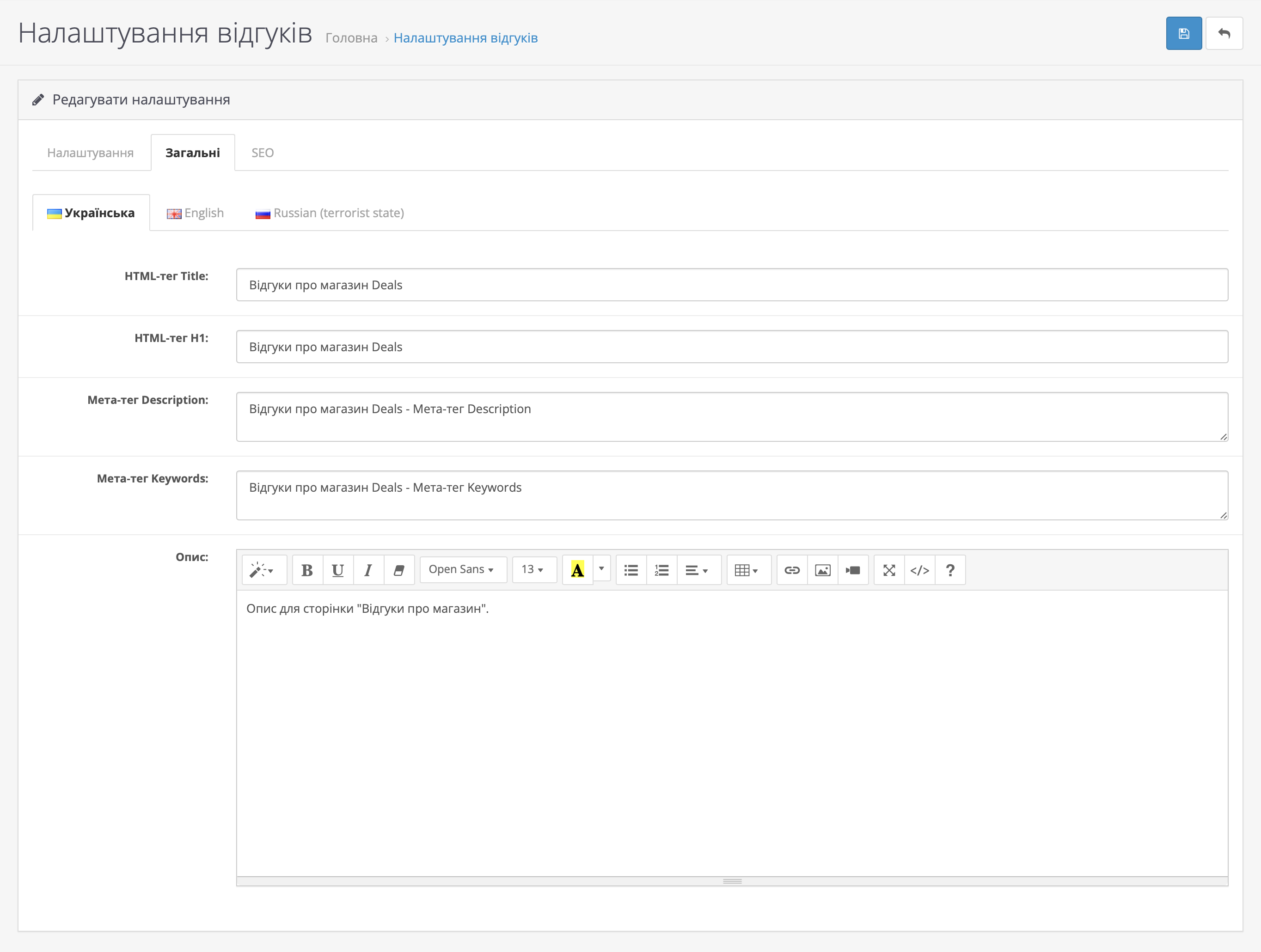Click into the HTML-тег Title field
This screenshot has height=952, width=1261.
coord(731,285)
